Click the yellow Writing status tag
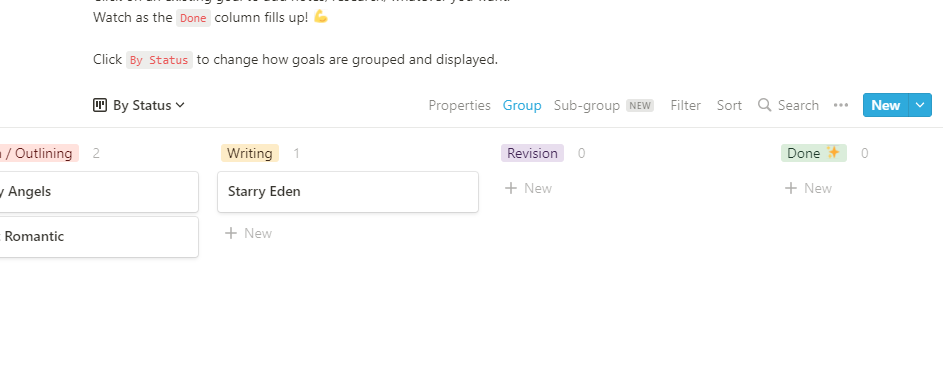This screenshot has height=390, width=943. tap(250, 153)
